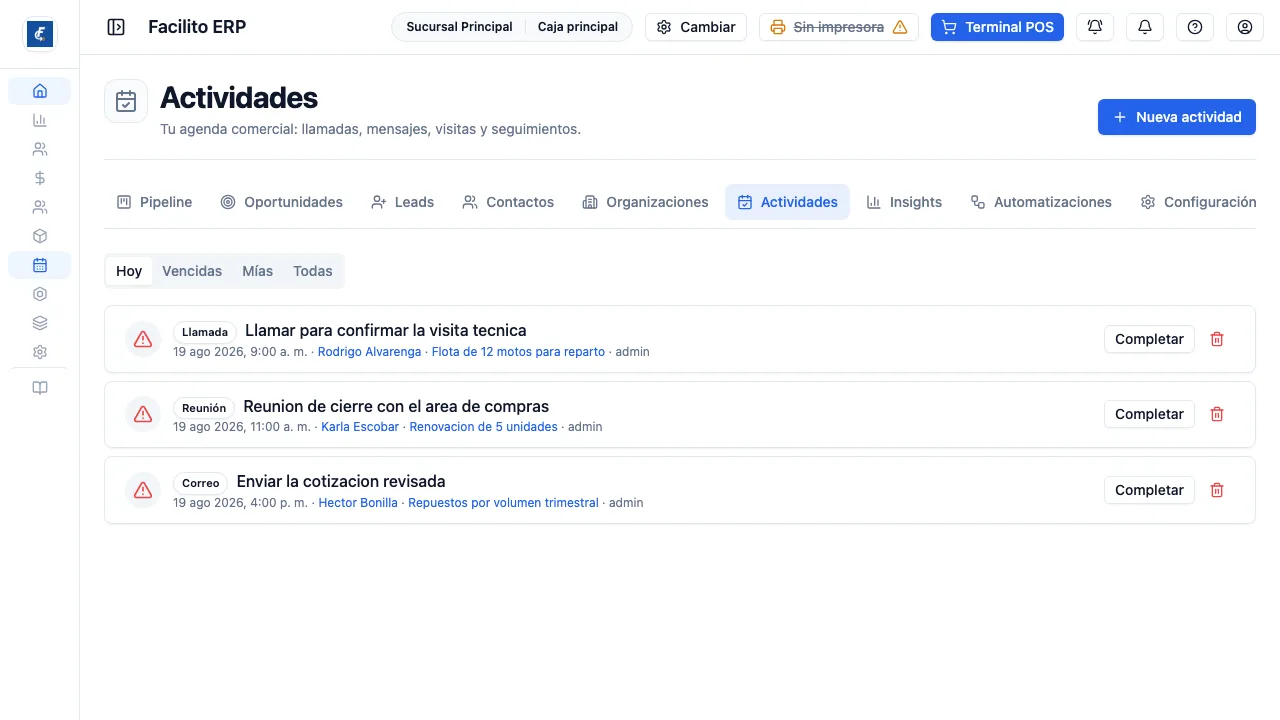
Task: Open the gear icon in the left sidebar
Action: point(40,352)
